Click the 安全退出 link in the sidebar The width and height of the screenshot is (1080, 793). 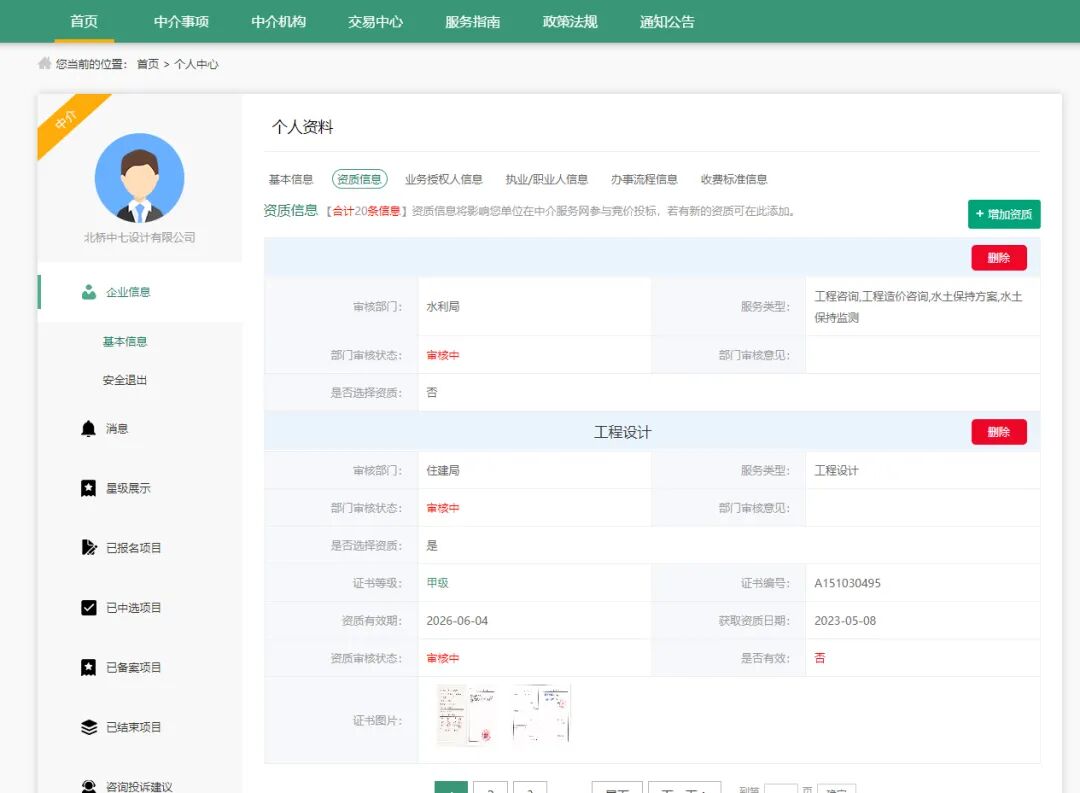click(x=124, y=380)
